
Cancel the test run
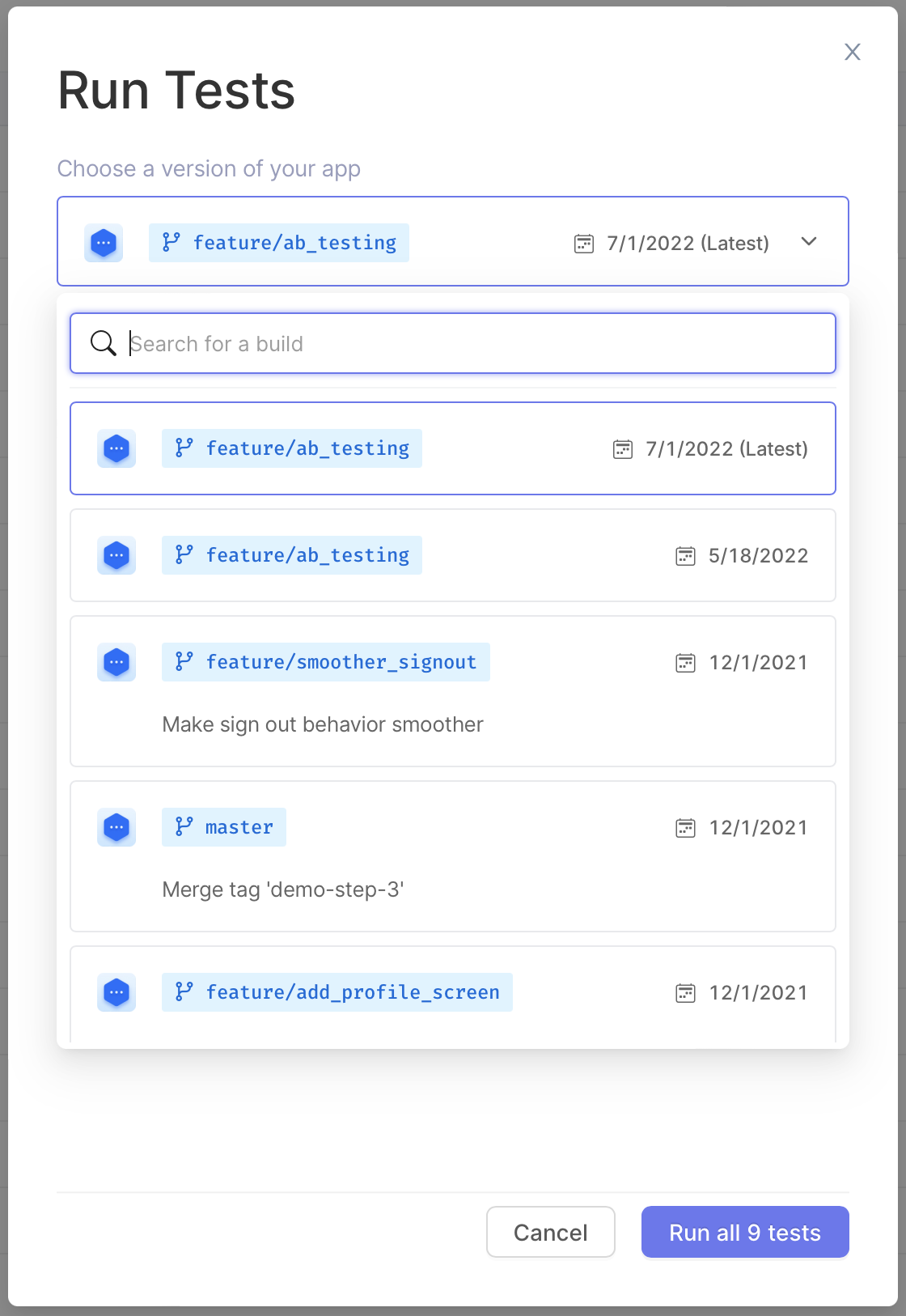551,1232
